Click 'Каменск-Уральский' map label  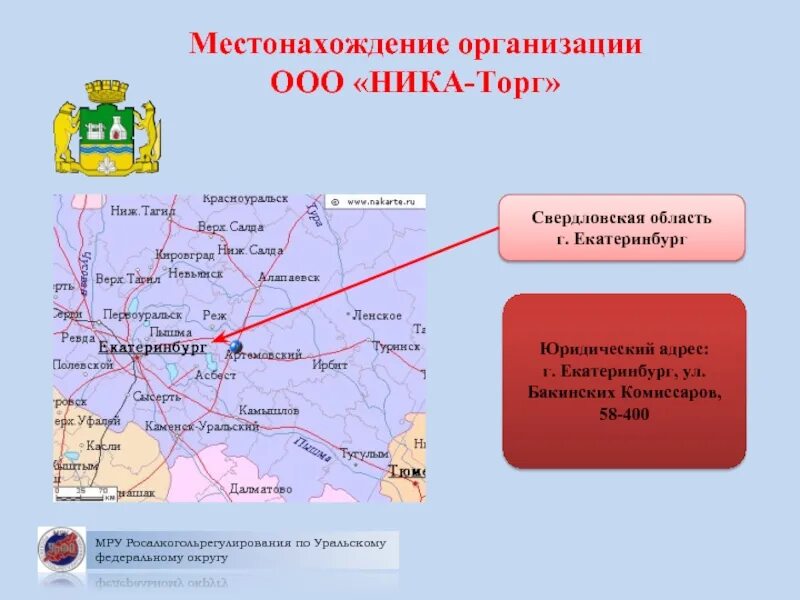click(202, 426)
